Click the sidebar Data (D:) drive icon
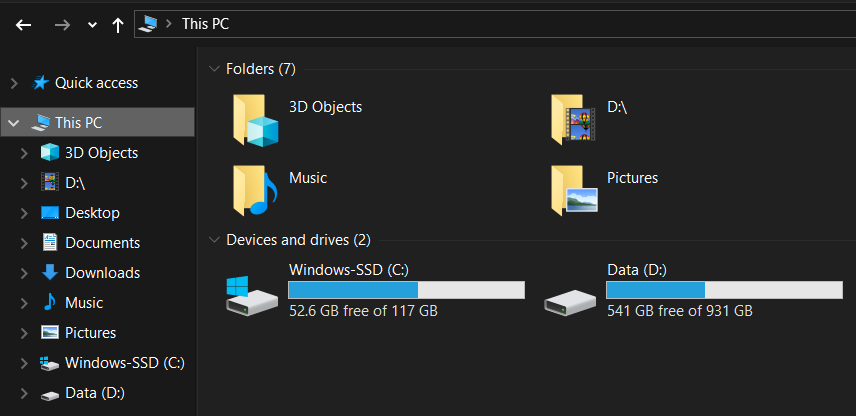Screen dimensions: 856x416 (x=50, y=395)
